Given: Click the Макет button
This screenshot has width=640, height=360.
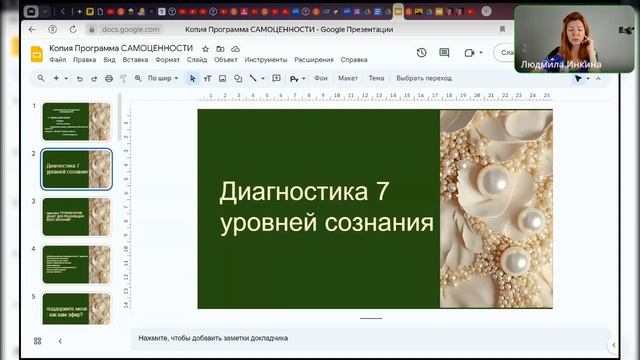Looking at the screenshot, I should point(348,78).
